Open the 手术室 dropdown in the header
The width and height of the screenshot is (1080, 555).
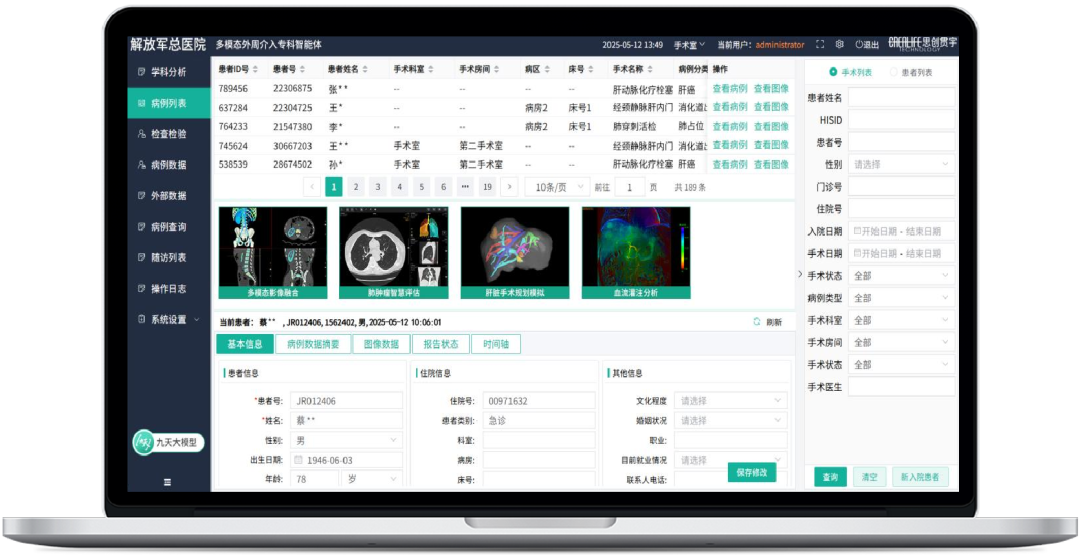[x=689, y=45]
